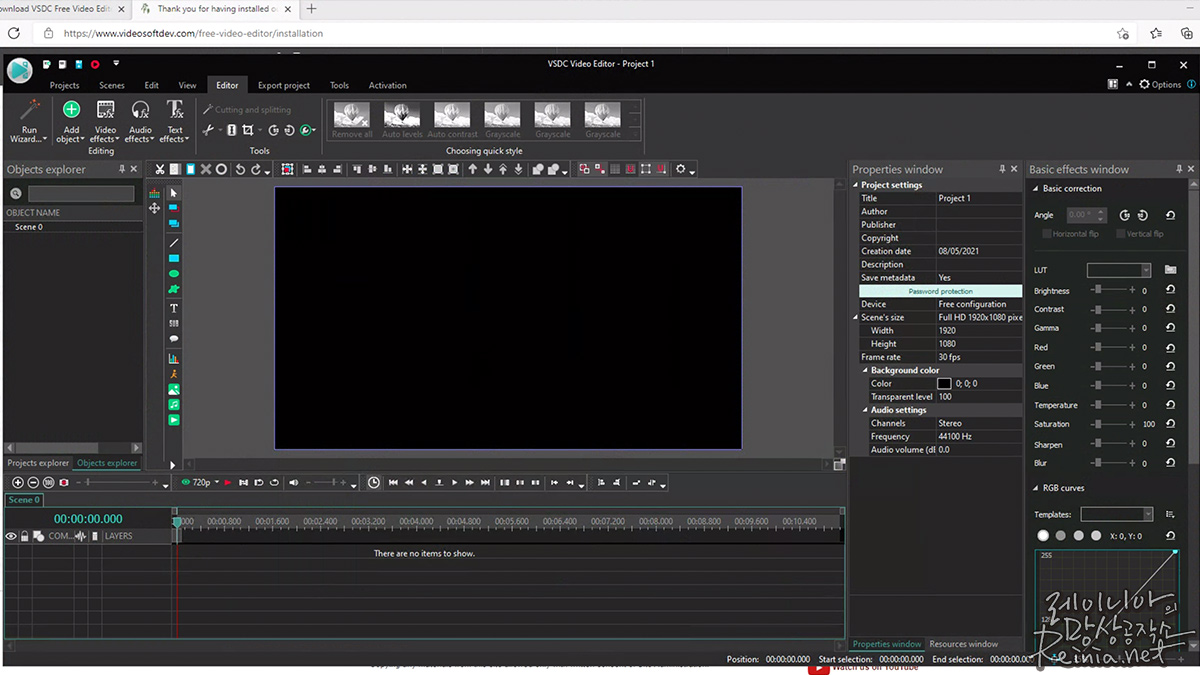Open the Text effects menu
This screenshot has width=1200, height=675.
click(175, 122)
